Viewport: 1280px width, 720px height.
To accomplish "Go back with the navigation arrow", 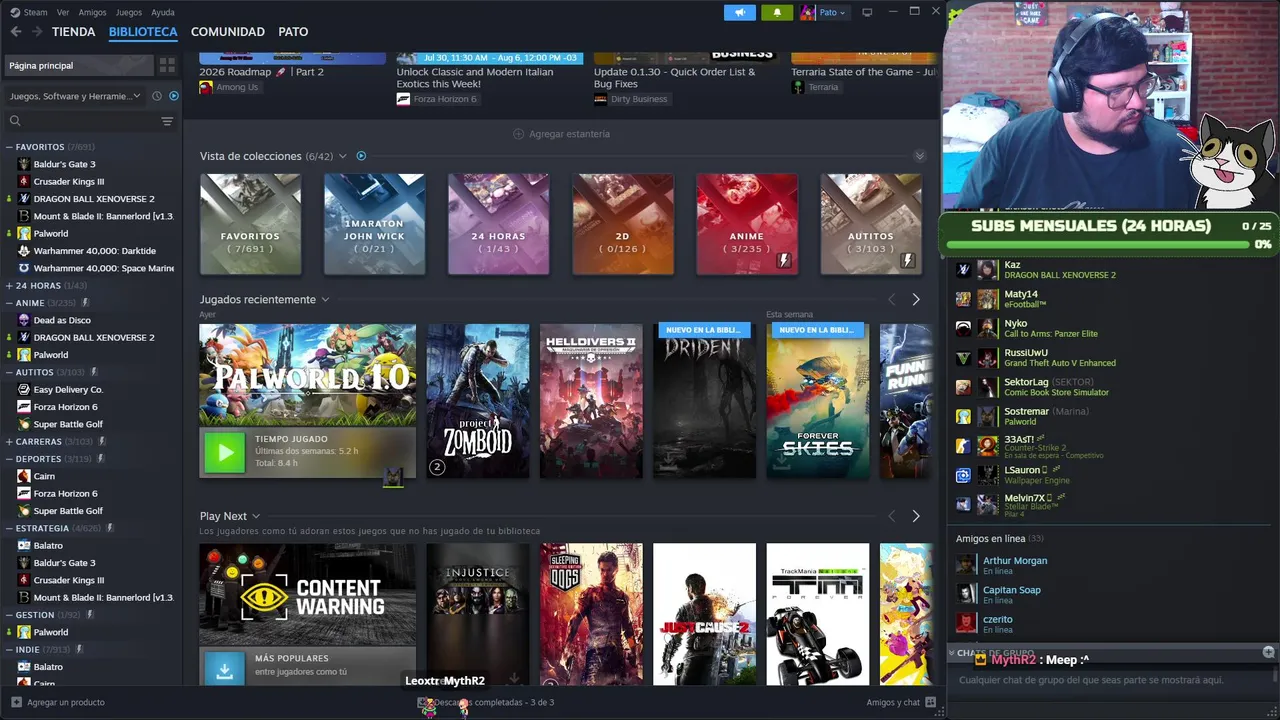I will click(16, 32).
